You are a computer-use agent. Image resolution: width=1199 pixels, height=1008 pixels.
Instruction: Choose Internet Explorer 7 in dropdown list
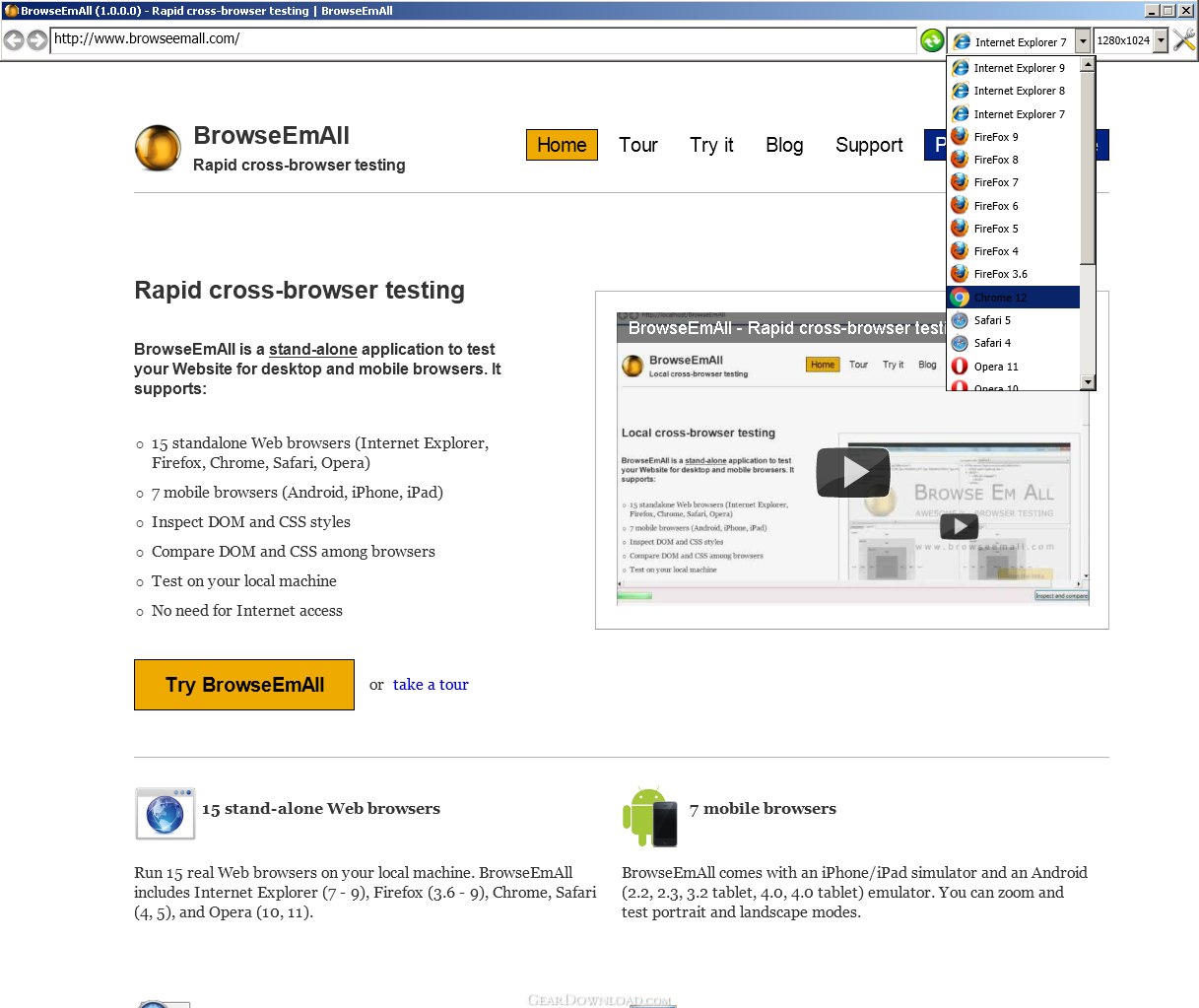[x=1013, y=114]
